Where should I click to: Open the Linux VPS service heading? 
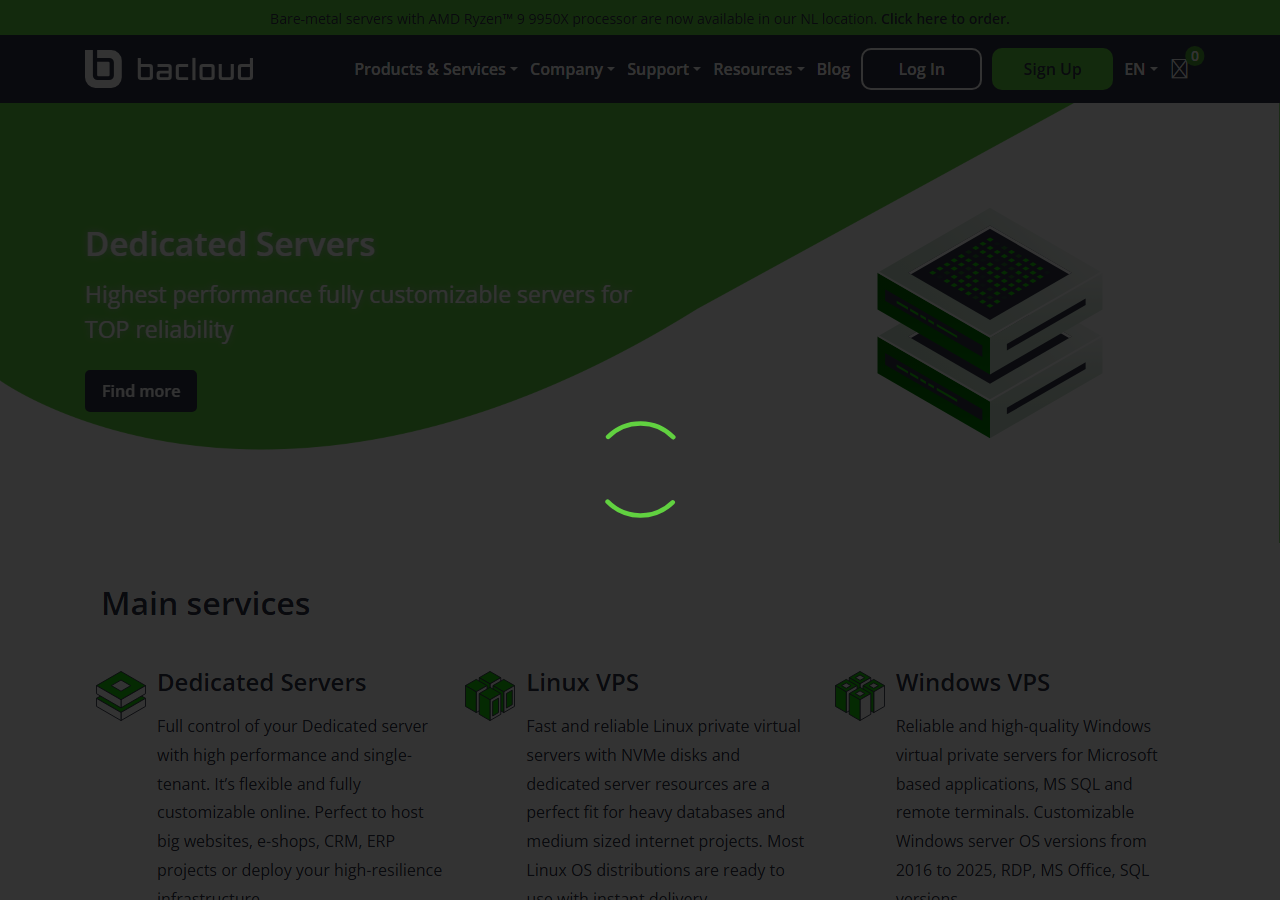pyautogui.click(x=583, y=682)
